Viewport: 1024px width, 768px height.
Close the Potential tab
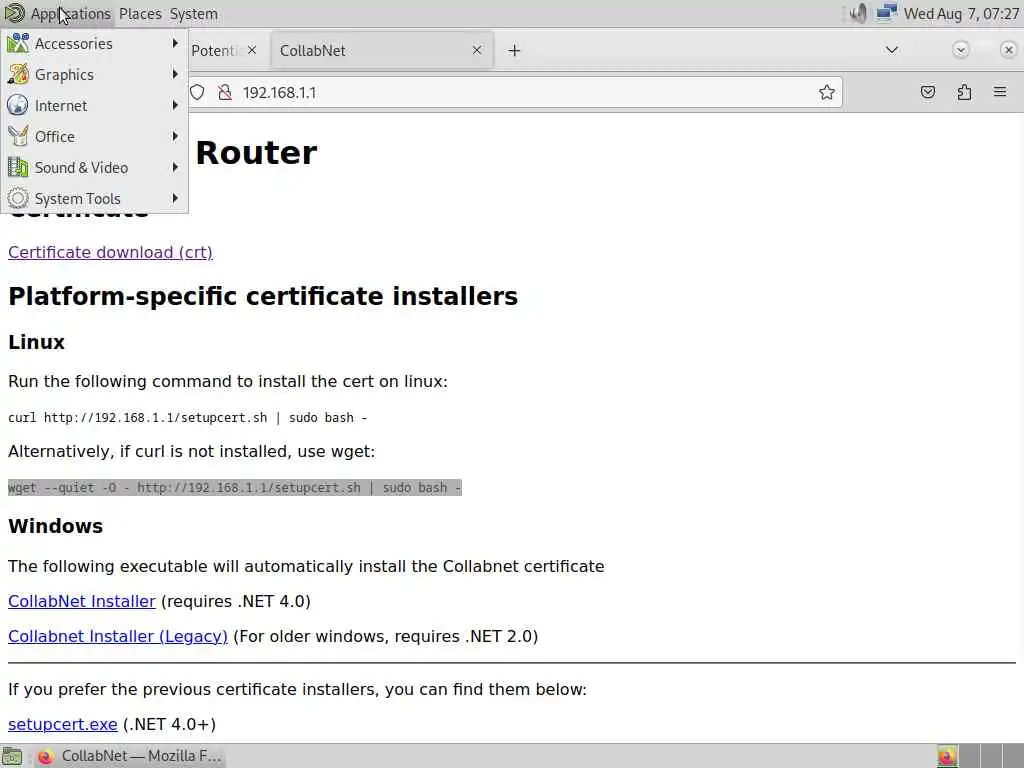click(x=252, y=50)
